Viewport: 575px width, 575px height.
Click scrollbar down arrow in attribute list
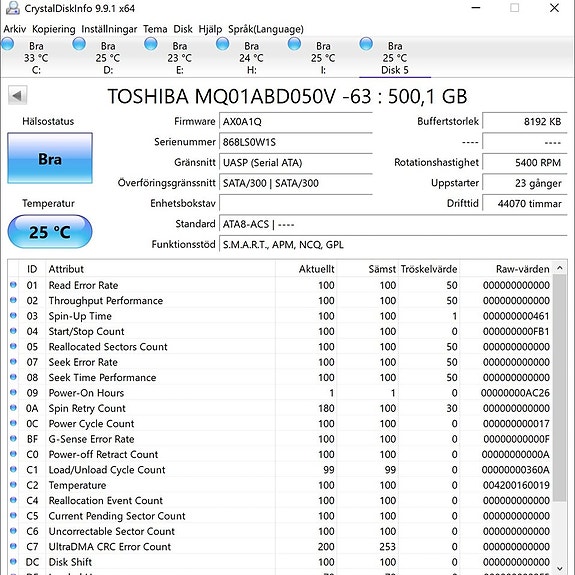560,568
